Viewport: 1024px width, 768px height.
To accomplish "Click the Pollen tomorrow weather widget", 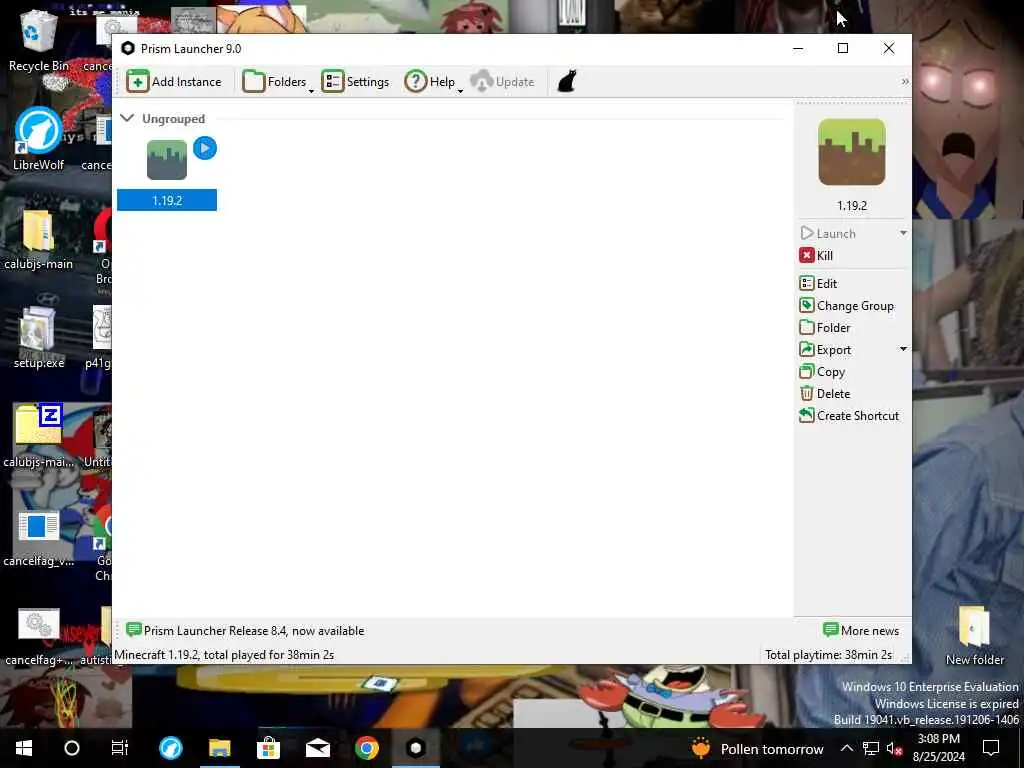I will click(758, 748).
